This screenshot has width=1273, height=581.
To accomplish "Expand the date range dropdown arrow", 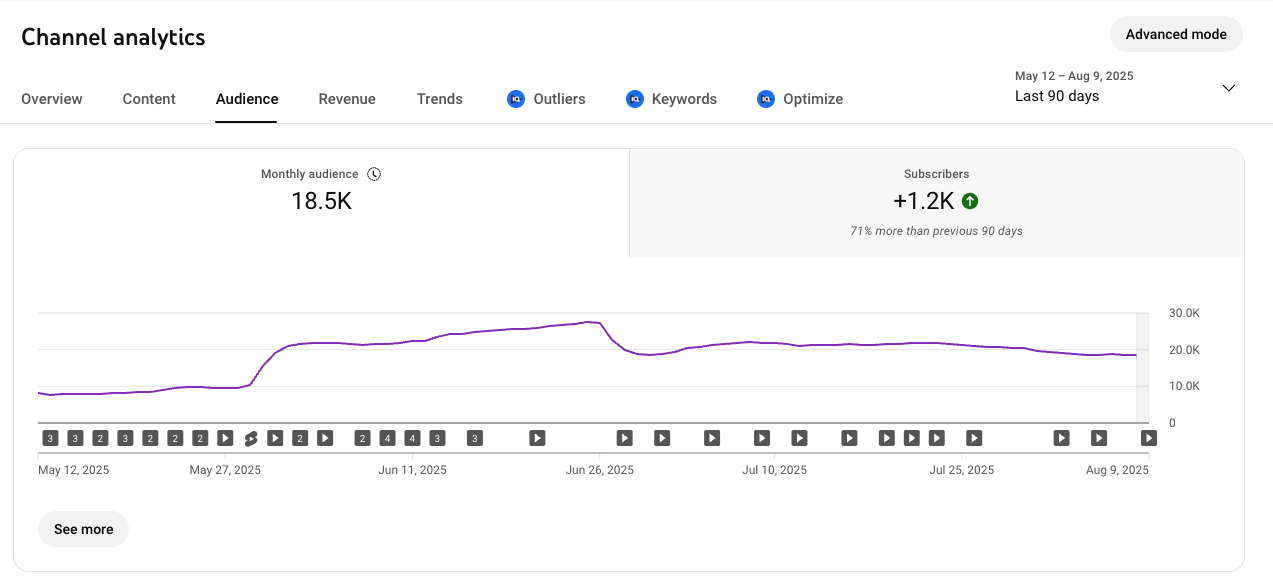I will tap(1229, 88).
